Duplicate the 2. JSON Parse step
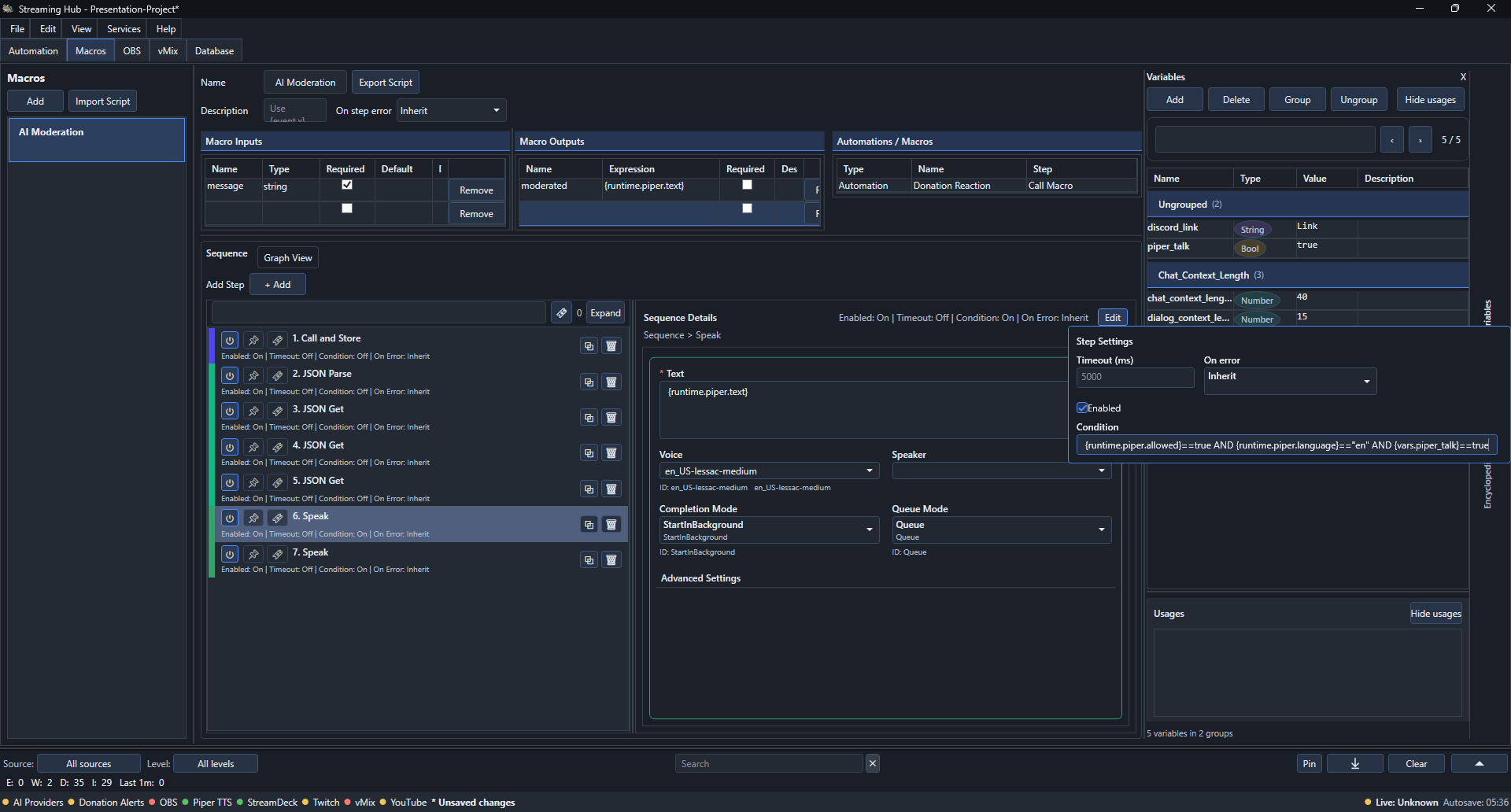Screen dimensions: 1511x812 (x=589, y=382)
